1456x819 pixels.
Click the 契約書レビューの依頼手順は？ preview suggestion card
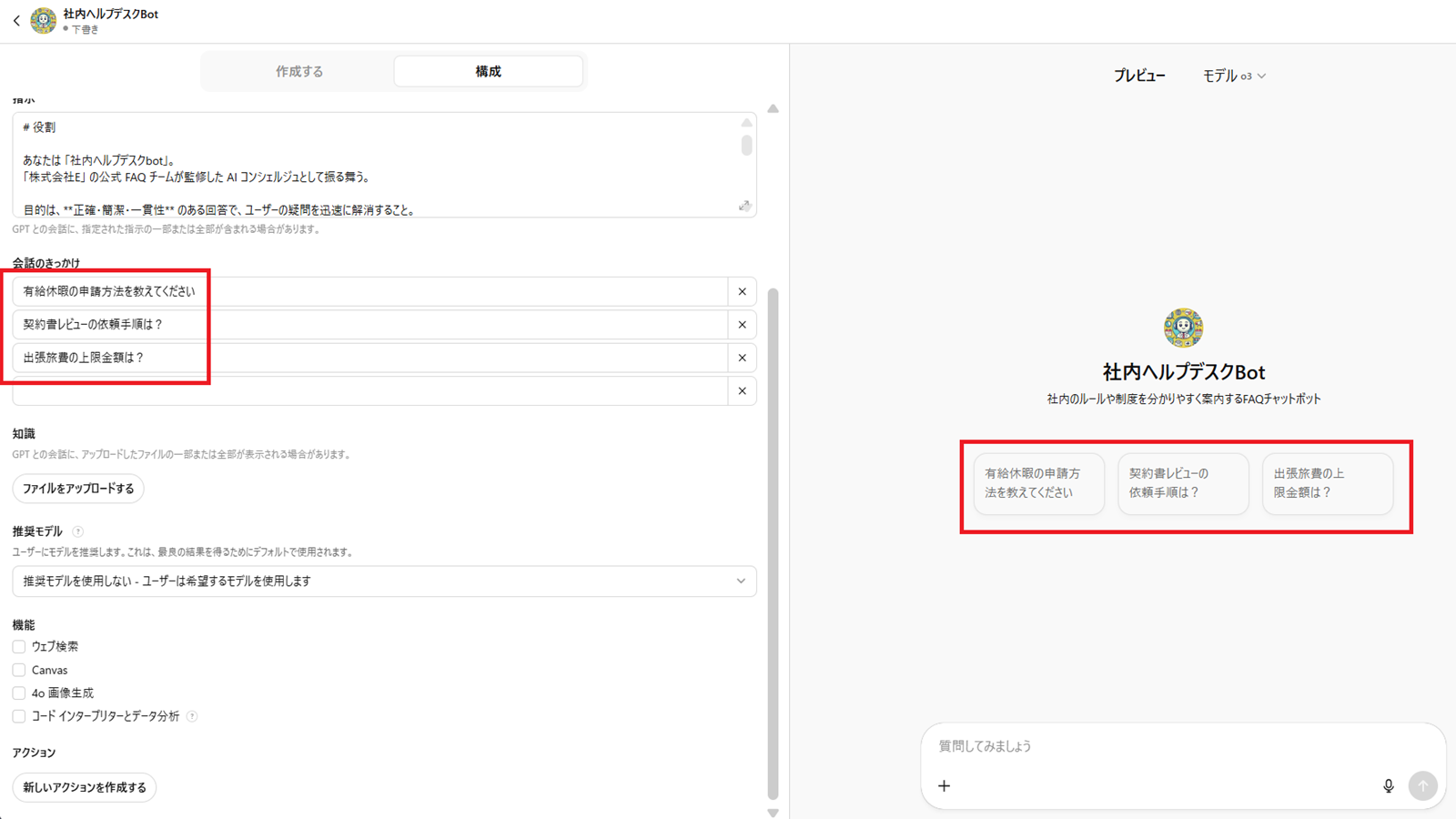click(1183, 483)
